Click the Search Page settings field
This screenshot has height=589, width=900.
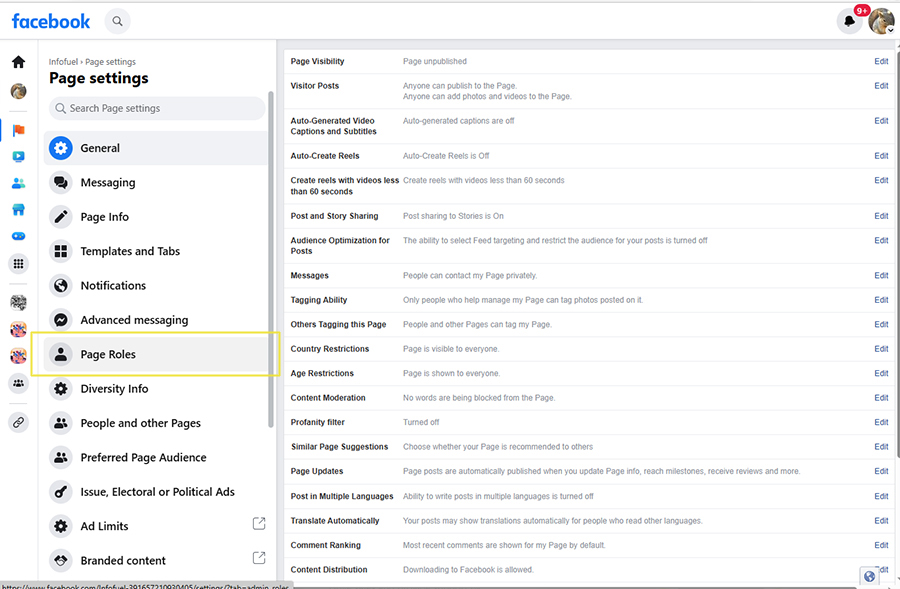tap(157, 108)
